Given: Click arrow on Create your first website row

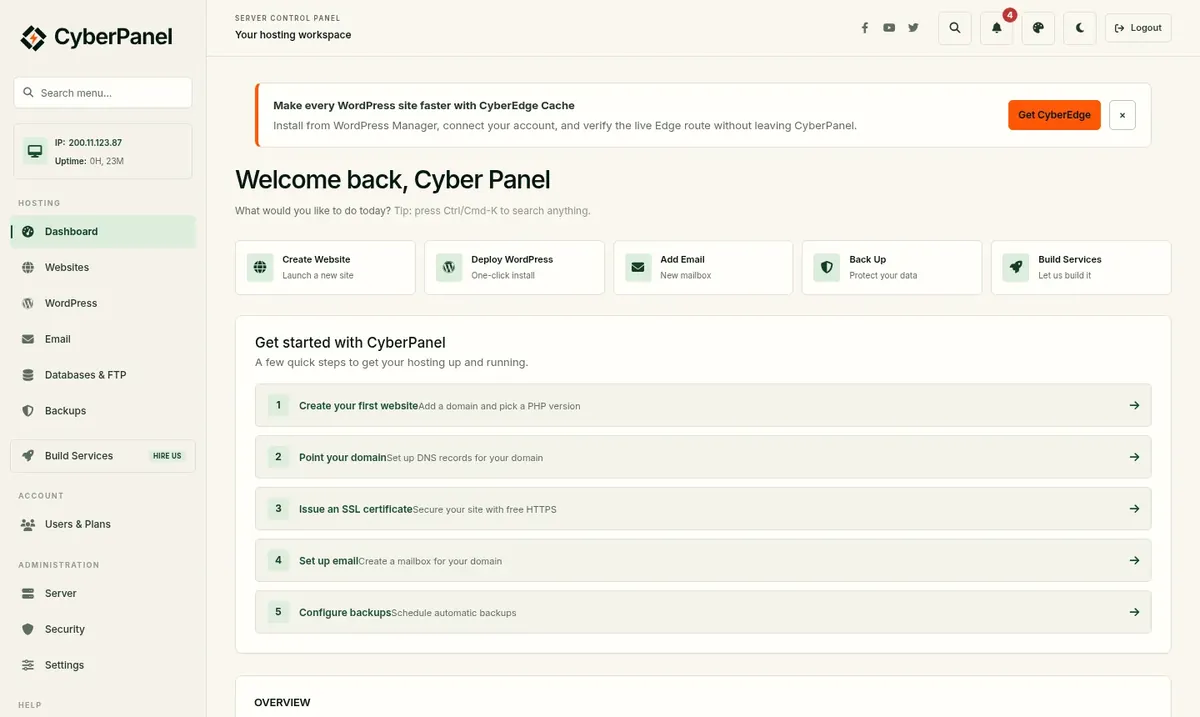Looking at the screenshot, I should coord(1134,405).
